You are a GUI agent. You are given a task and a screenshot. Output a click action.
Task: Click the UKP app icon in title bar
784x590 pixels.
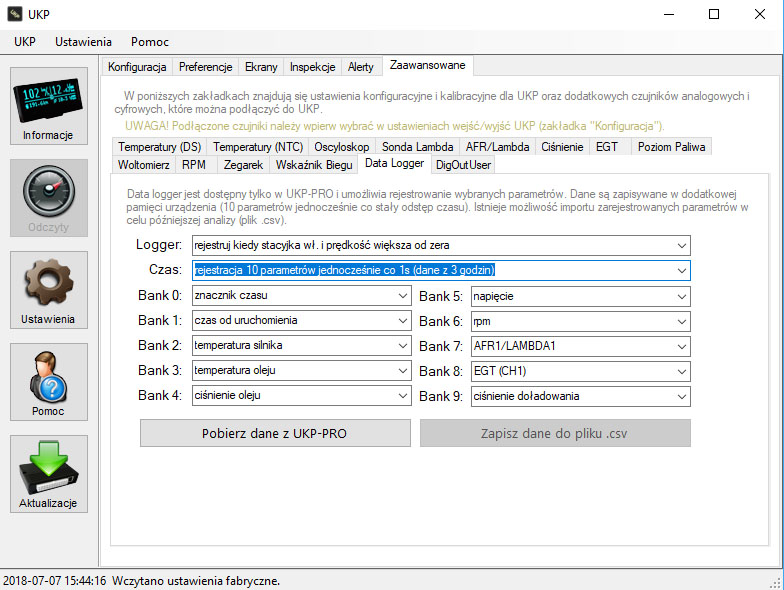click(x=14, y=14)
